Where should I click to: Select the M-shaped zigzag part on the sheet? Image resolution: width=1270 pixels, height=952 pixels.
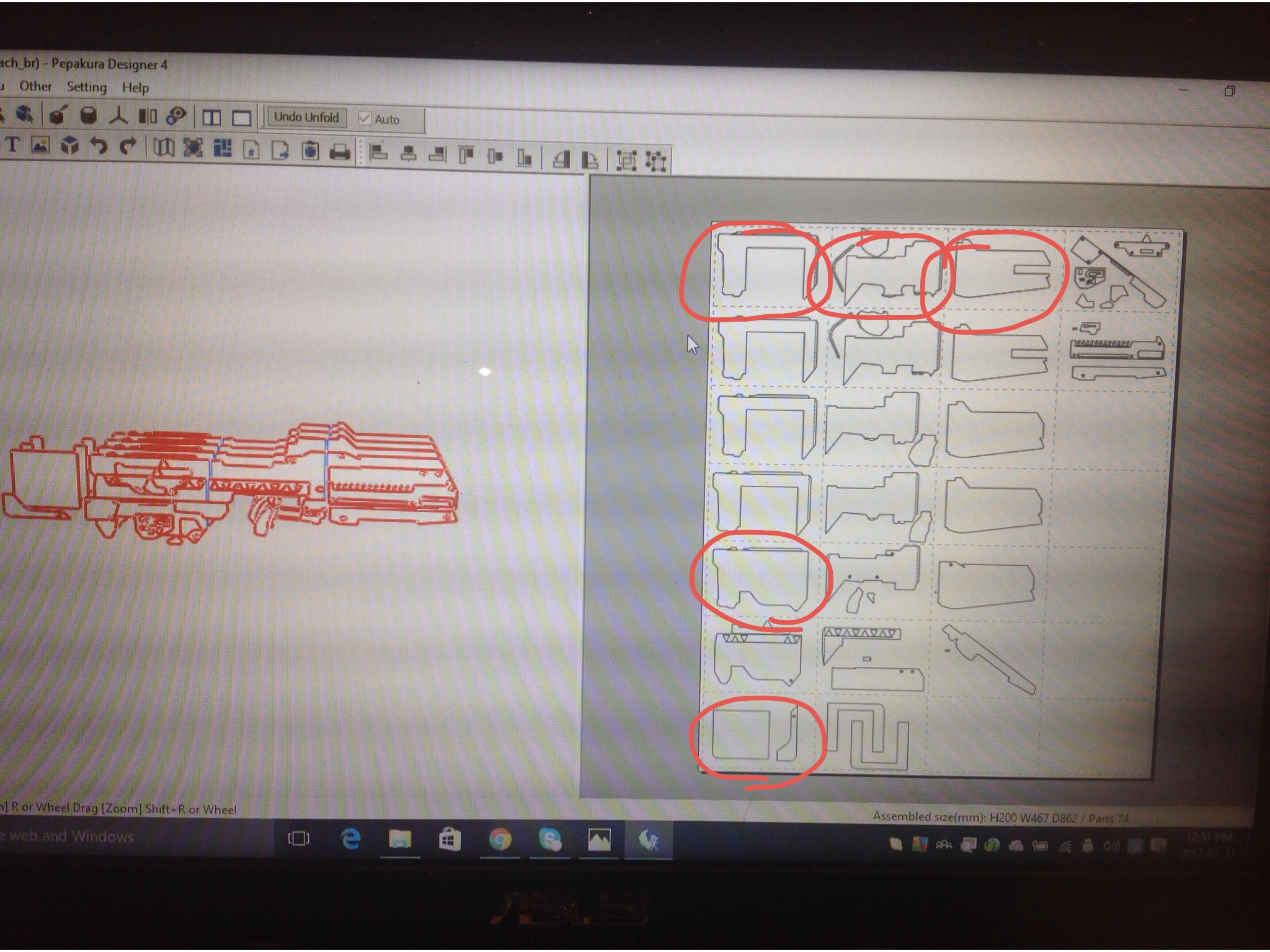point(867,736)
